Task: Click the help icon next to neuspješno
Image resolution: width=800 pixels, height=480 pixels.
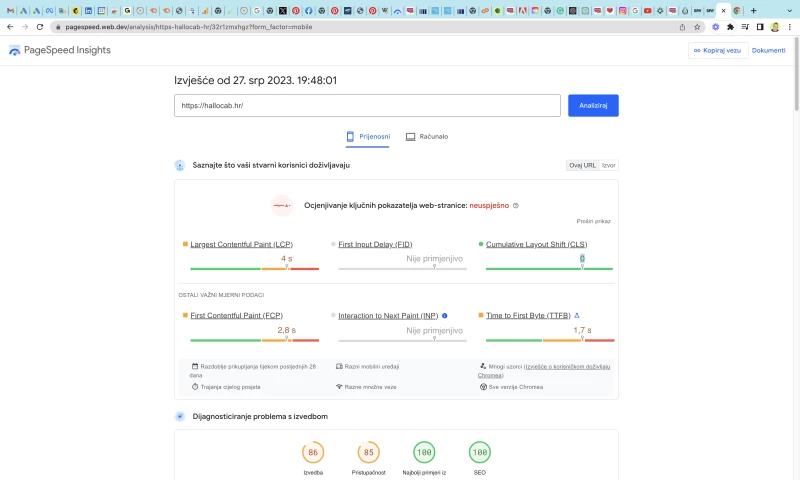Action: pyautogui.click(x=516, y=205)
